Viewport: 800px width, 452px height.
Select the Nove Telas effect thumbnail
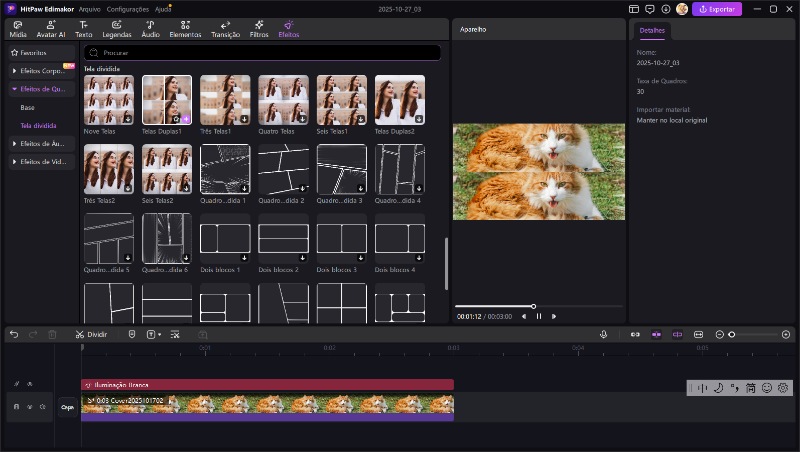click(x=109, y=100)
